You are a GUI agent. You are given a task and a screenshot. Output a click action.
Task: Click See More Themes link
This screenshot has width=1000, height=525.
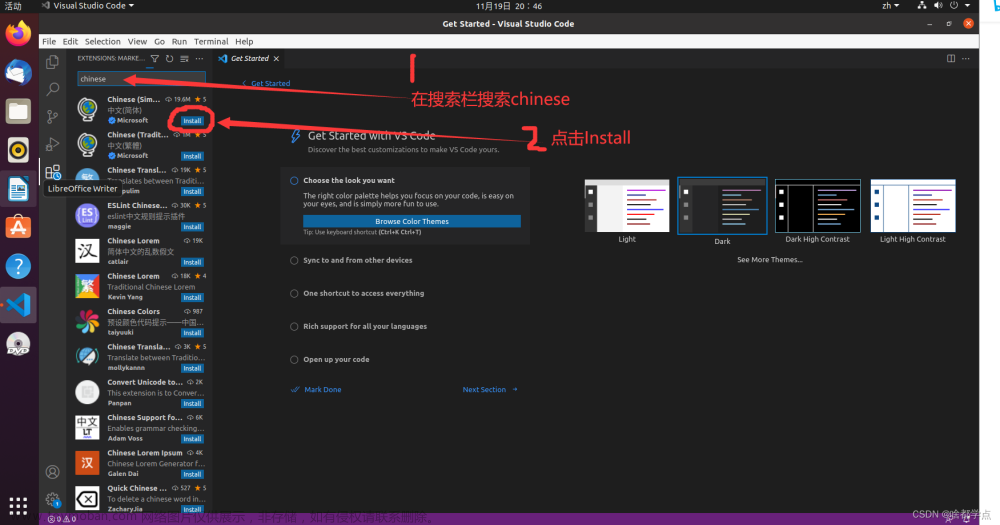click(x=770, y=260)
